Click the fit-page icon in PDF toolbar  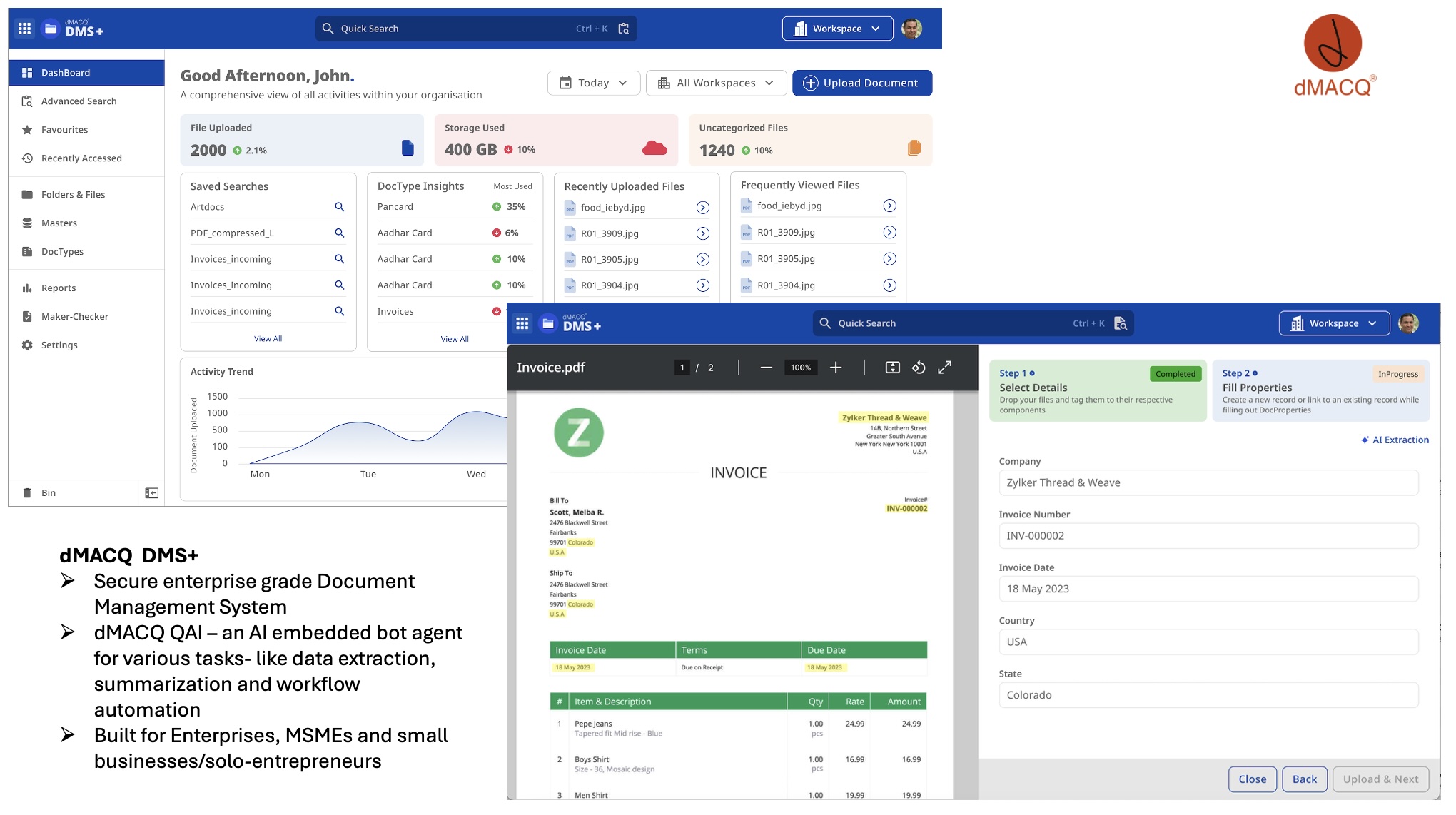click(x=892, y=368)
